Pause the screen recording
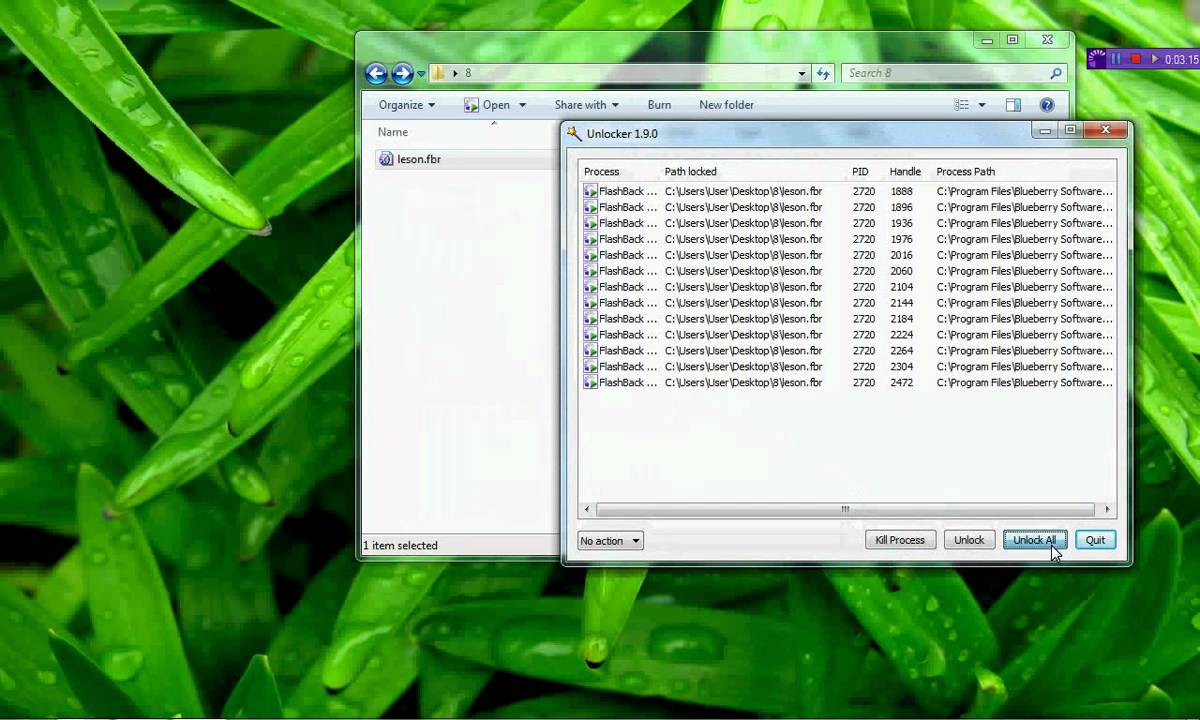Viewport: 1200px width, 720px height. coord(1116,59)
